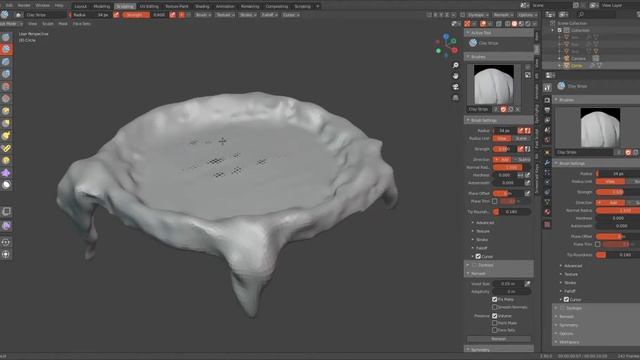
Task: Add new workspace with plus tab
Action: pyautogui.click(x=318, y=7)
